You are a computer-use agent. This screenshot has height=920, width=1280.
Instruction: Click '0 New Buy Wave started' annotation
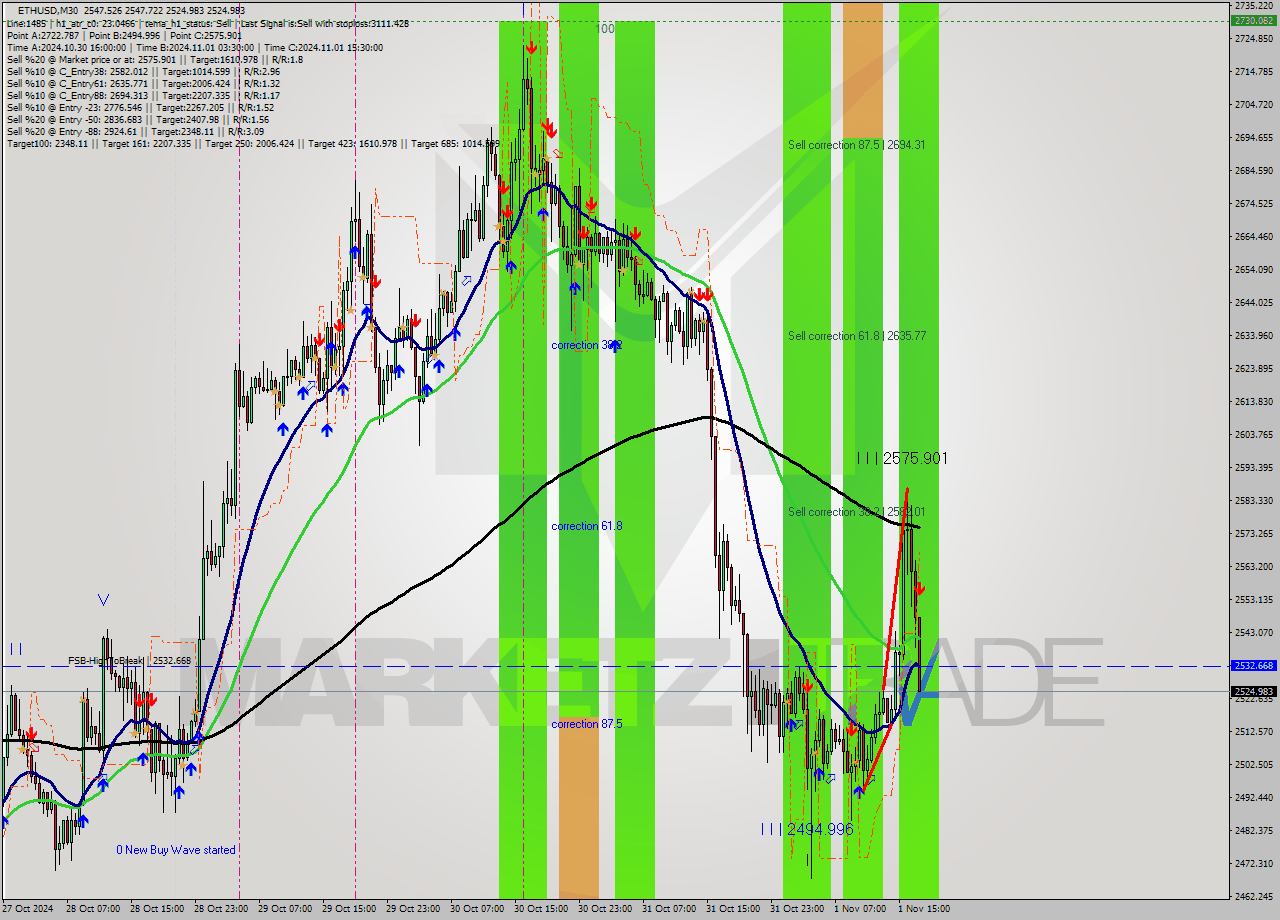pyautogui.click(x=176, y=850)
